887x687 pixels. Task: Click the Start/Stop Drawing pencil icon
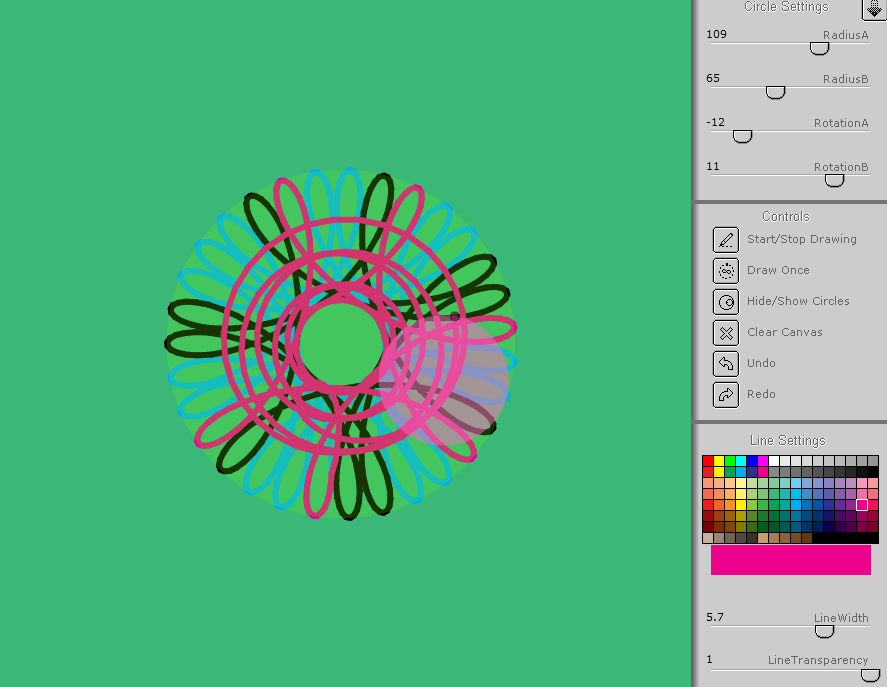[x=726, y=240]
